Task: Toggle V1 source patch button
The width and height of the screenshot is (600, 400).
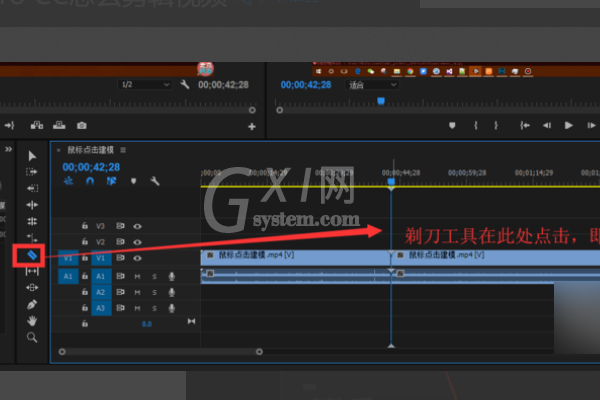Action: 68,258
